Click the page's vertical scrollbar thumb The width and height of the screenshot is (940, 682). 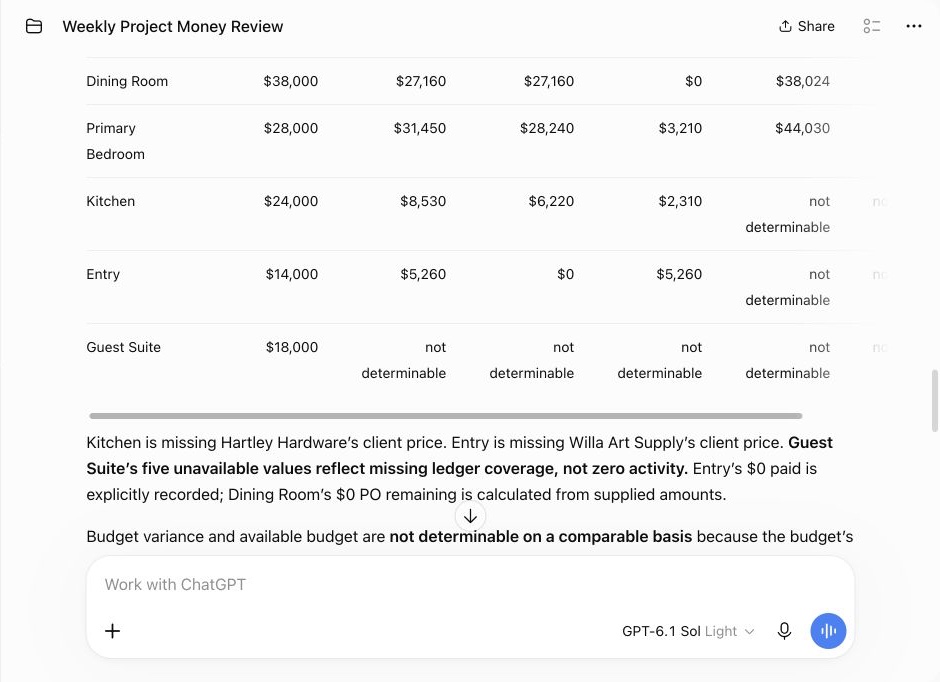(x=934, y=401)
